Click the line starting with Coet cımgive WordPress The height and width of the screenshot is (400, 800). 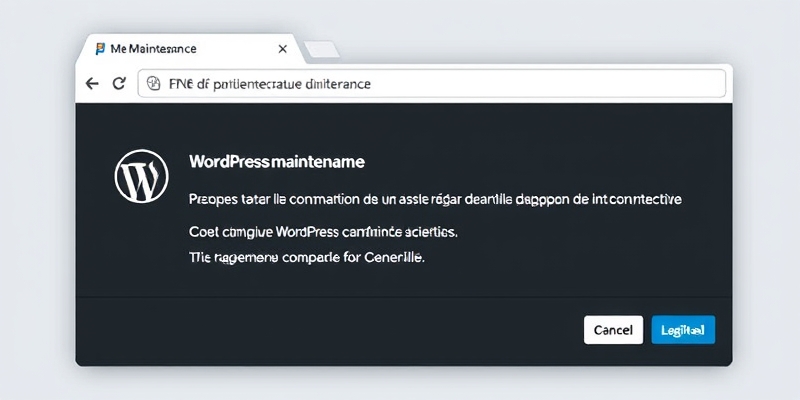click(x=323, y=233)
